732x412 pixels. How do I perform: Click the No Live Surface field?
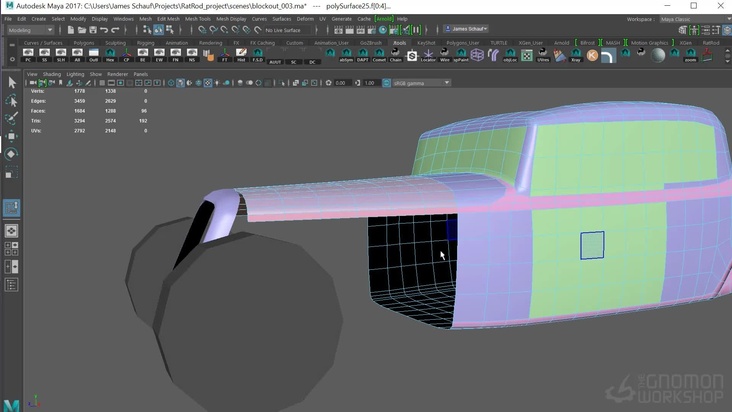coord(283,30)
